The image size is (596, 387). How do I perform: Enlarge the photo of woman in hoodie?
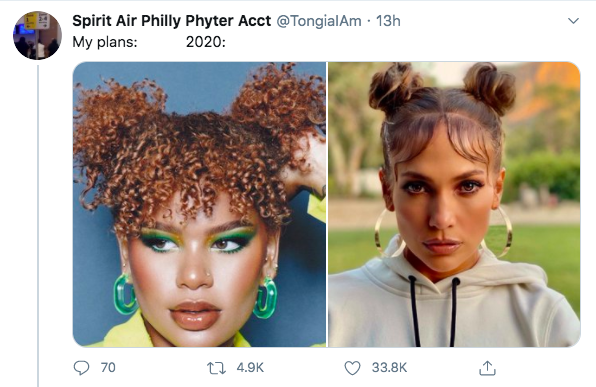point(454,204)
